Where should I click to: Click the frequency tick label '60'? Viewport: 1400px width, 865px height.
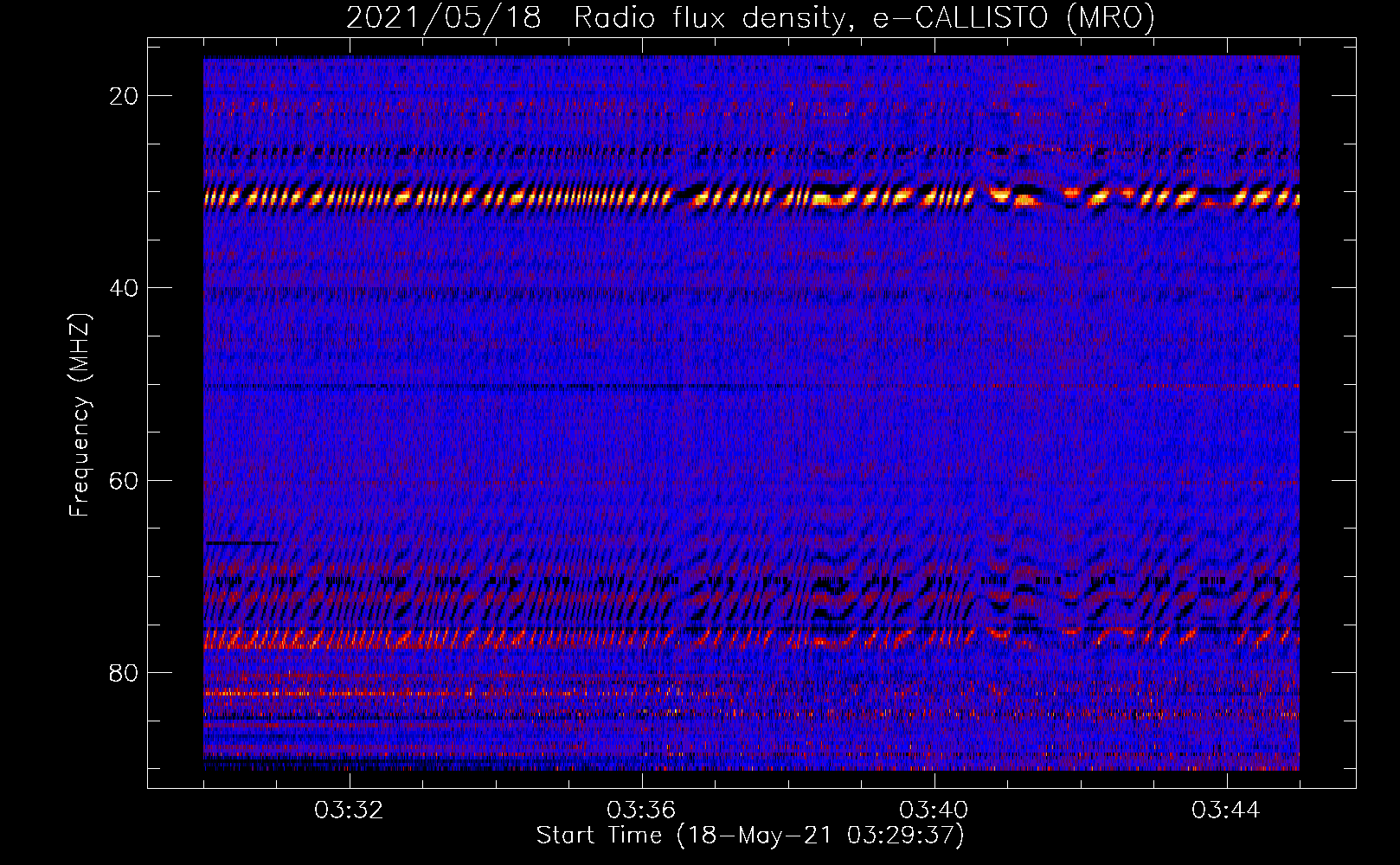tap(124, 481)
